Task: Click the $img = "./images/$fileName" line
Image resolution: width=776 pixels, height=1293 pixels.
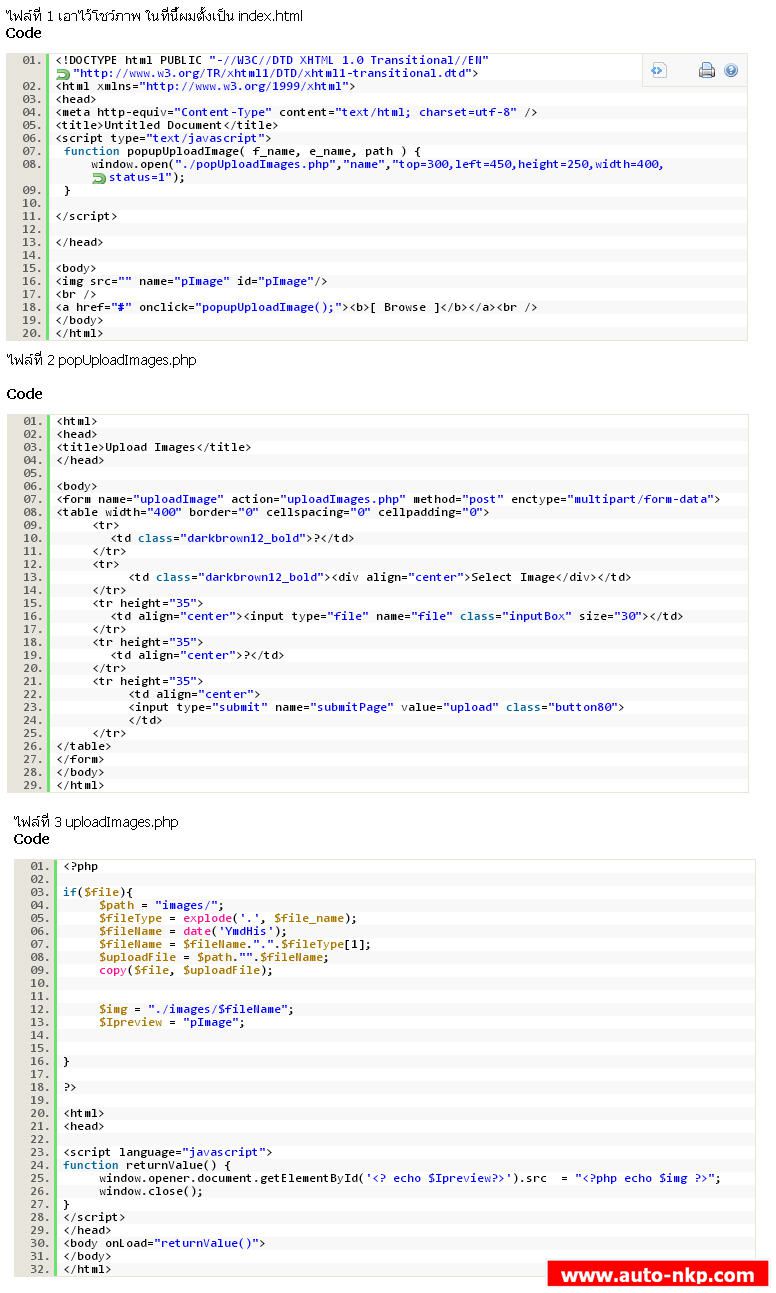Action: [x=196, y=1009]
